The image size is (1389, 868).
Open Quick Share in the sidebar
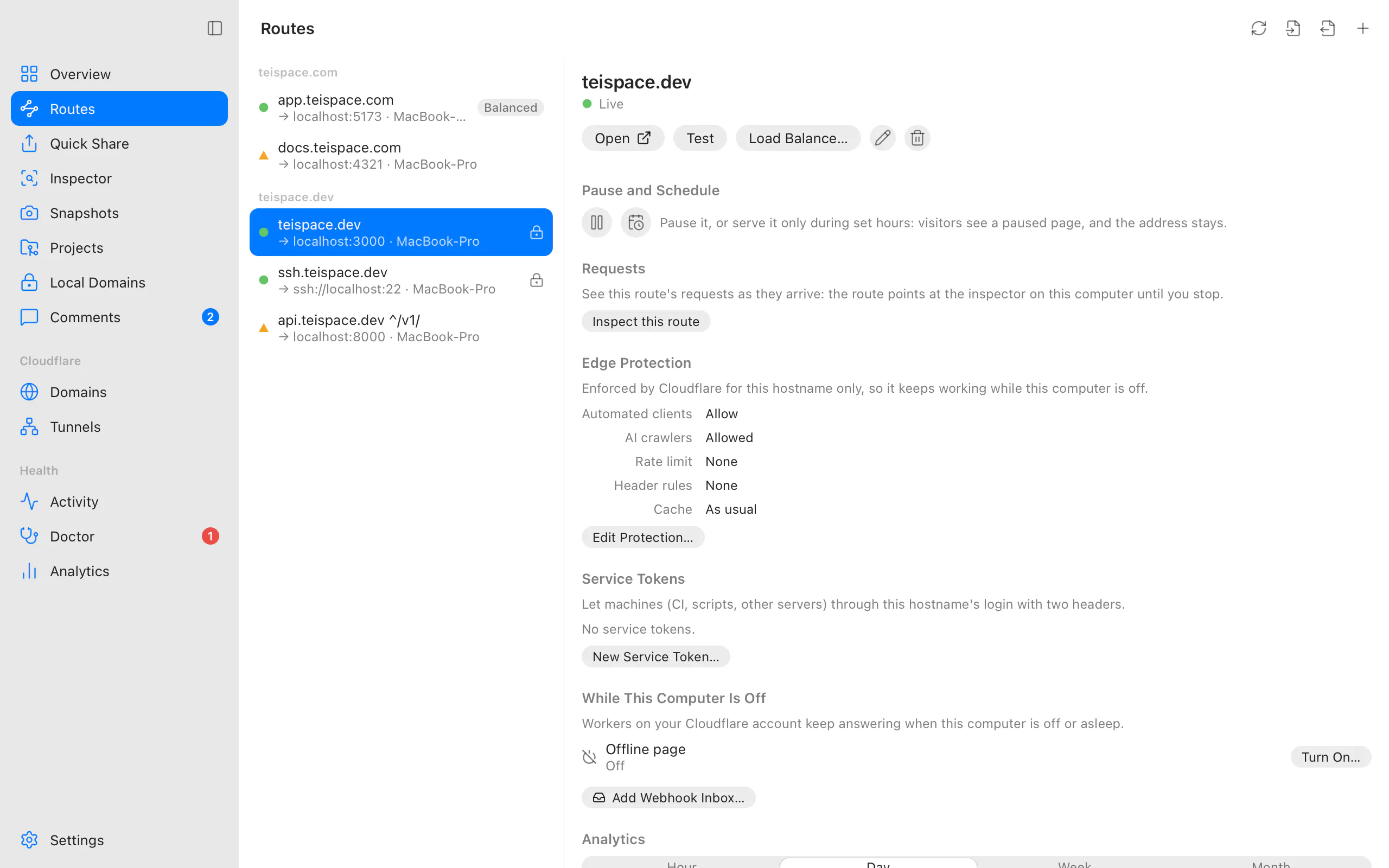(119, 144)
